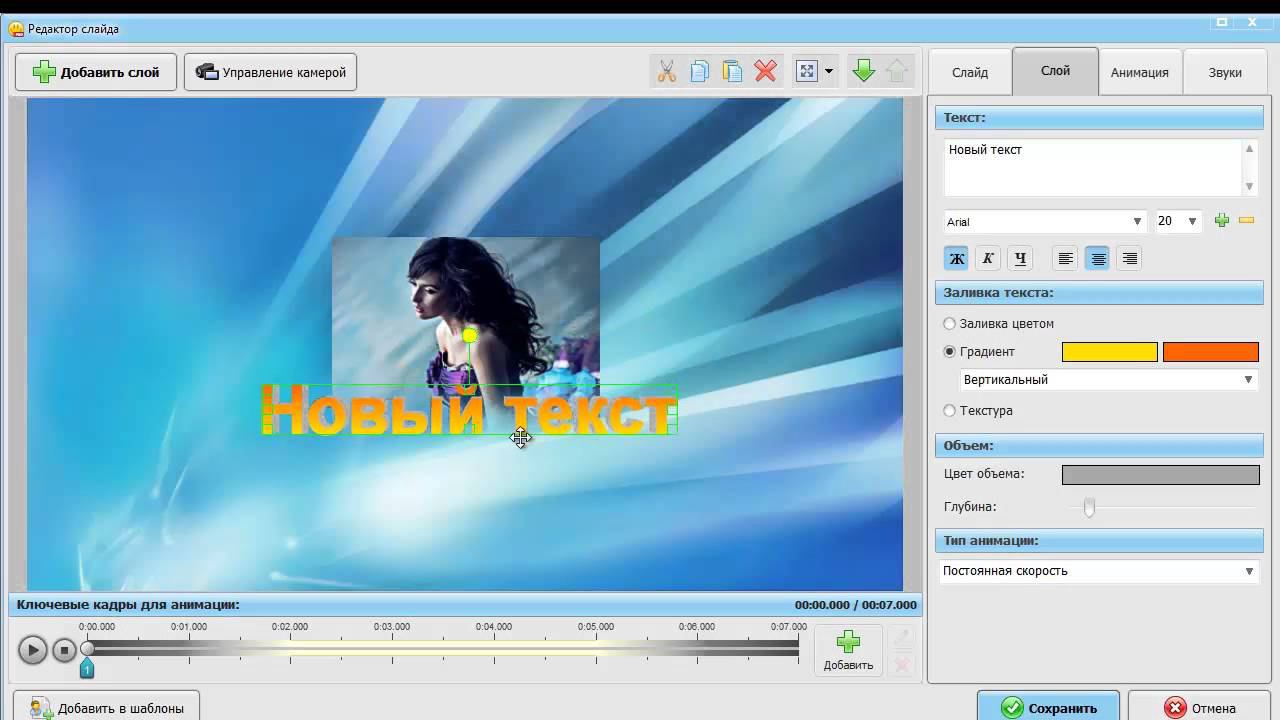Save changes with Сохранить button
This screenshot has width=1280, height=720.
[1049, 707]
